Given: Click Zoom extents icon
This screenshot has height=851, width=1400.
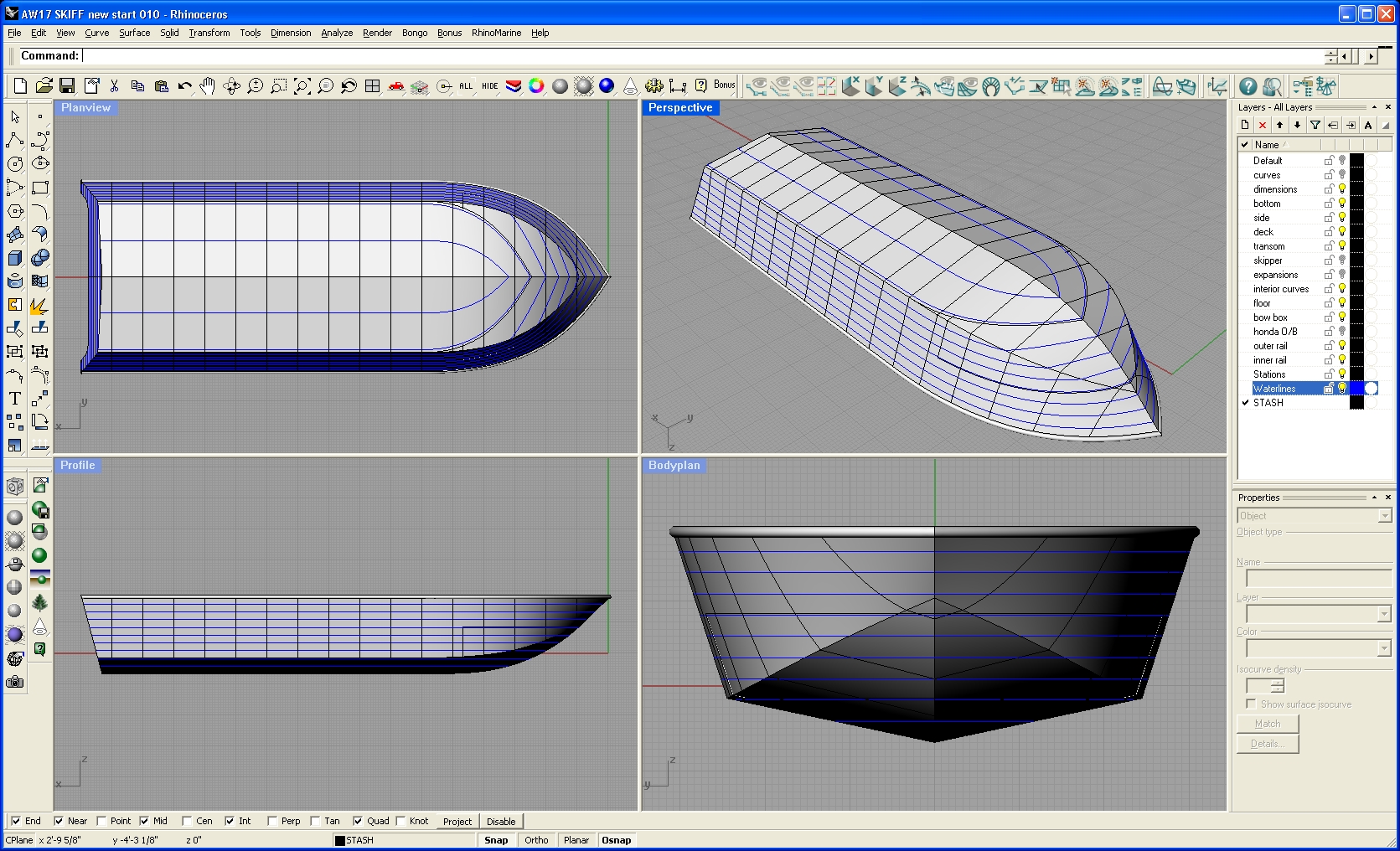Looking at the screenshot, I should pos(302,86).
